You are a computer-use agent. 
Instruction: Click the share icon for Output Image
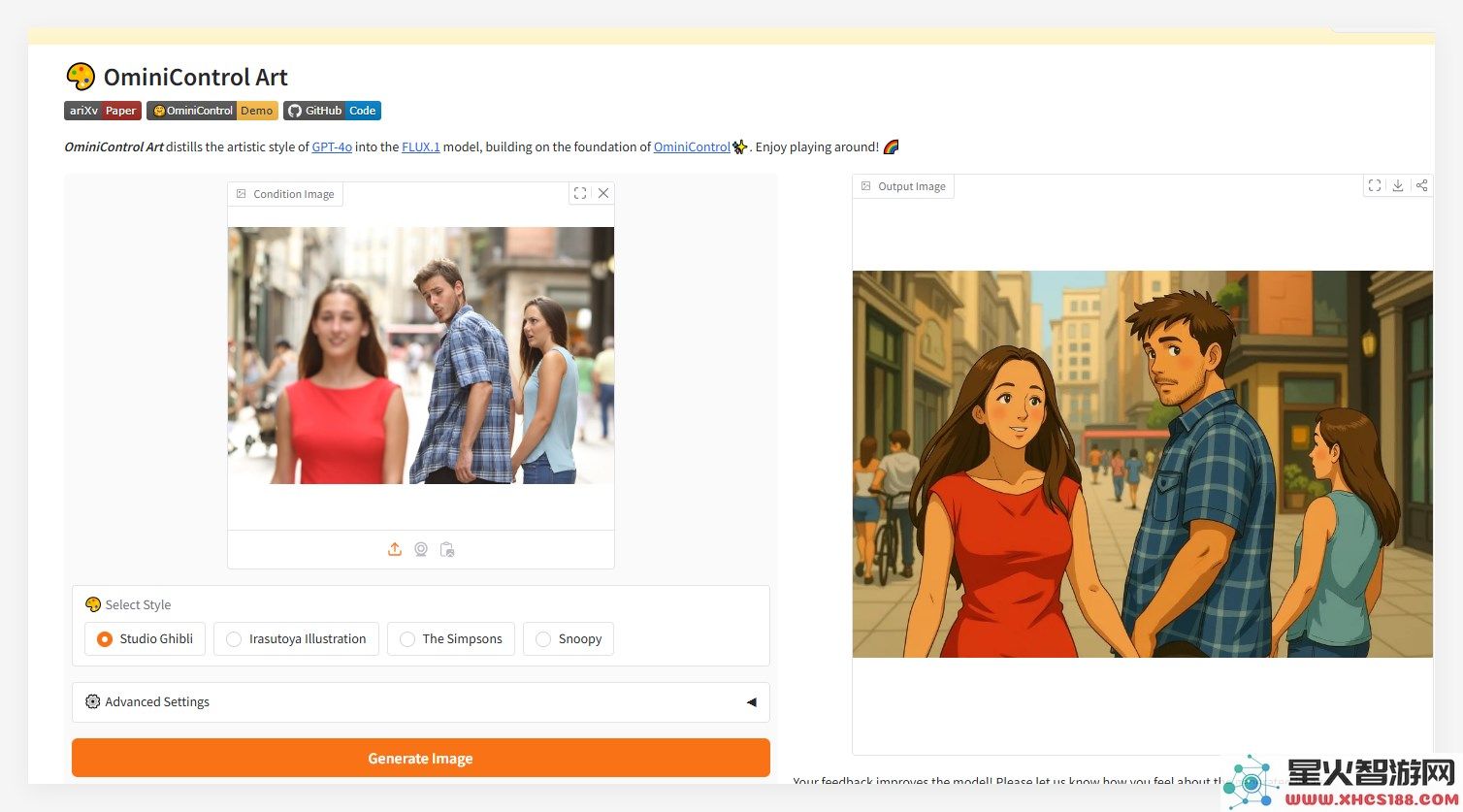coord(1421,185)
